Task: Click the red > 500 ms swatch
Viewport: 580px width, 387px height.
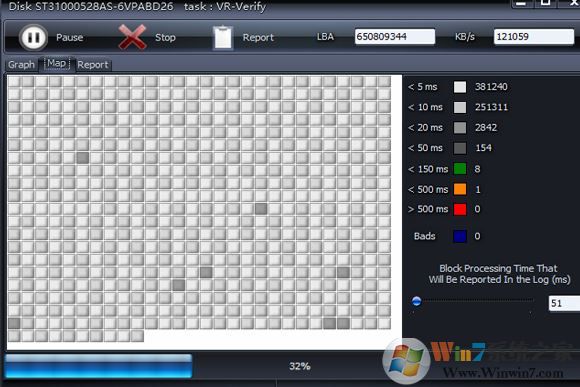Action: point(460,209)
